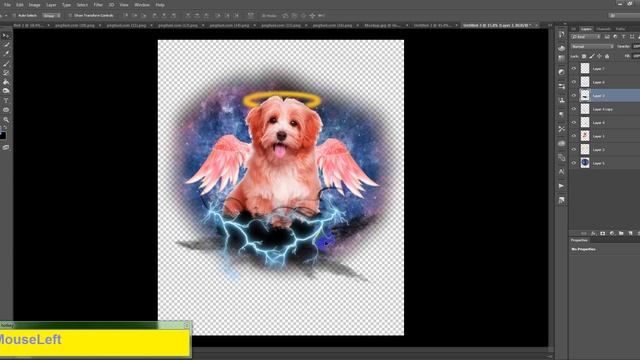Select the Zoom magnifier tool
The width and height of the screenshot is (640, 360).
pyautogui.click(x=6, y=120)
